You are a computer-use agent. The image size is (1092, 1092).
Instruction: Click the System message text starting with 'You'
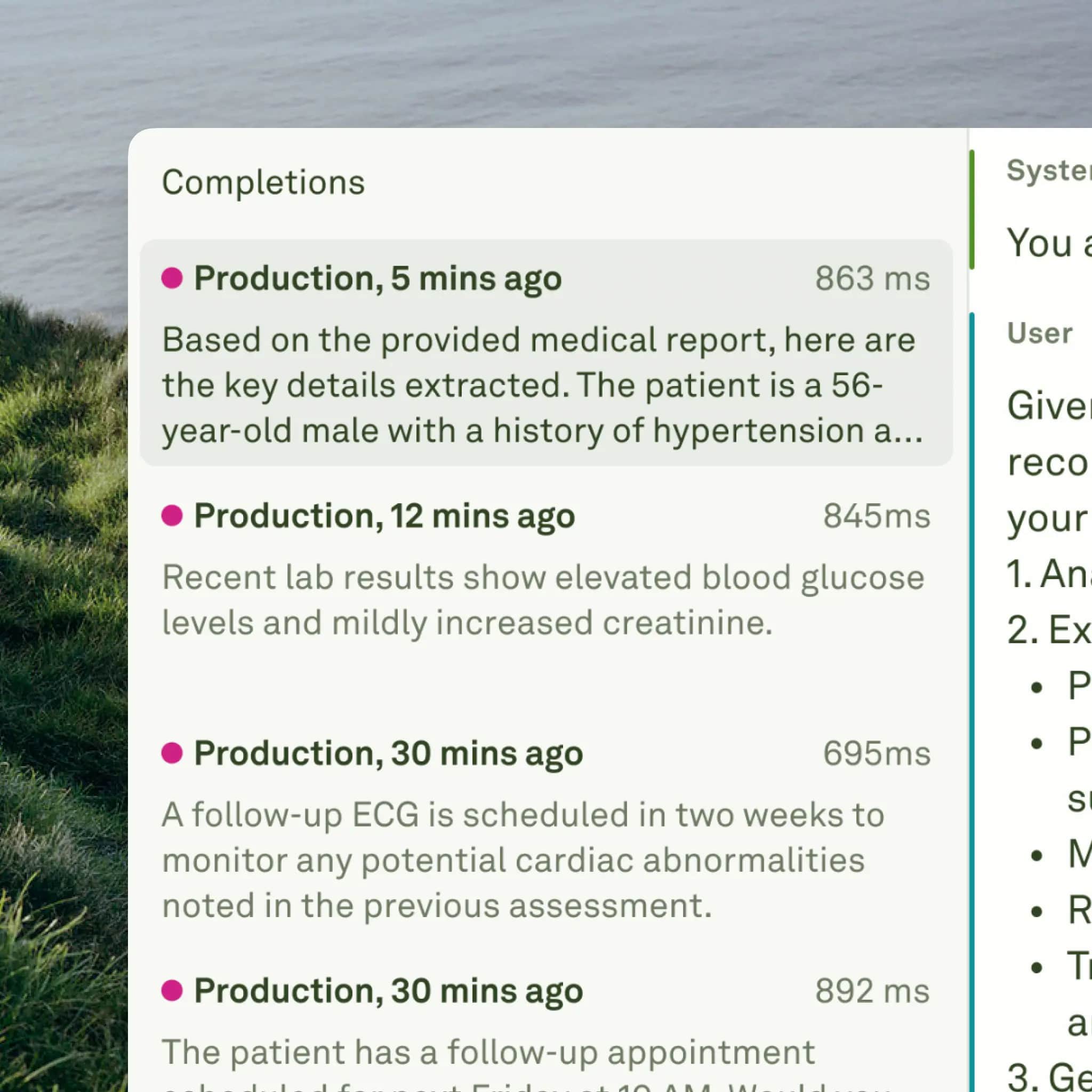1048,243
